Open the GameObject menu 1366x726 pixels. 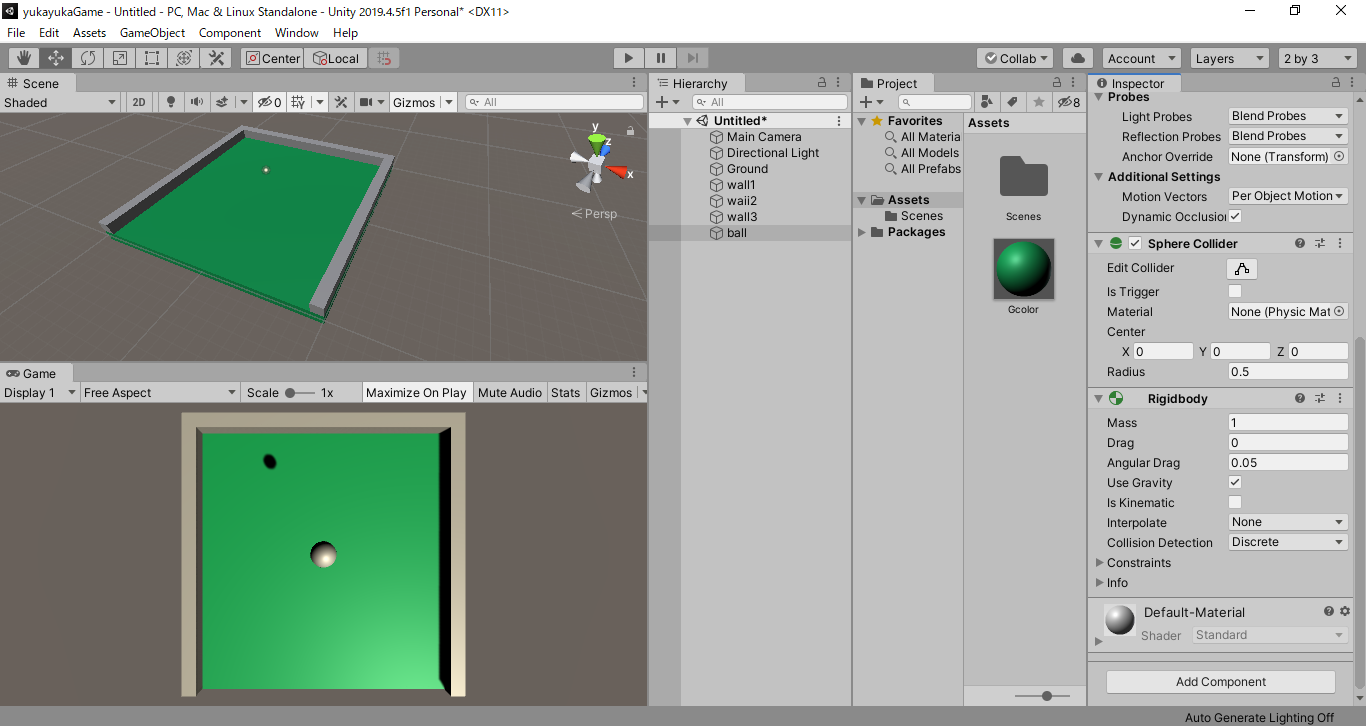[152, 33]
